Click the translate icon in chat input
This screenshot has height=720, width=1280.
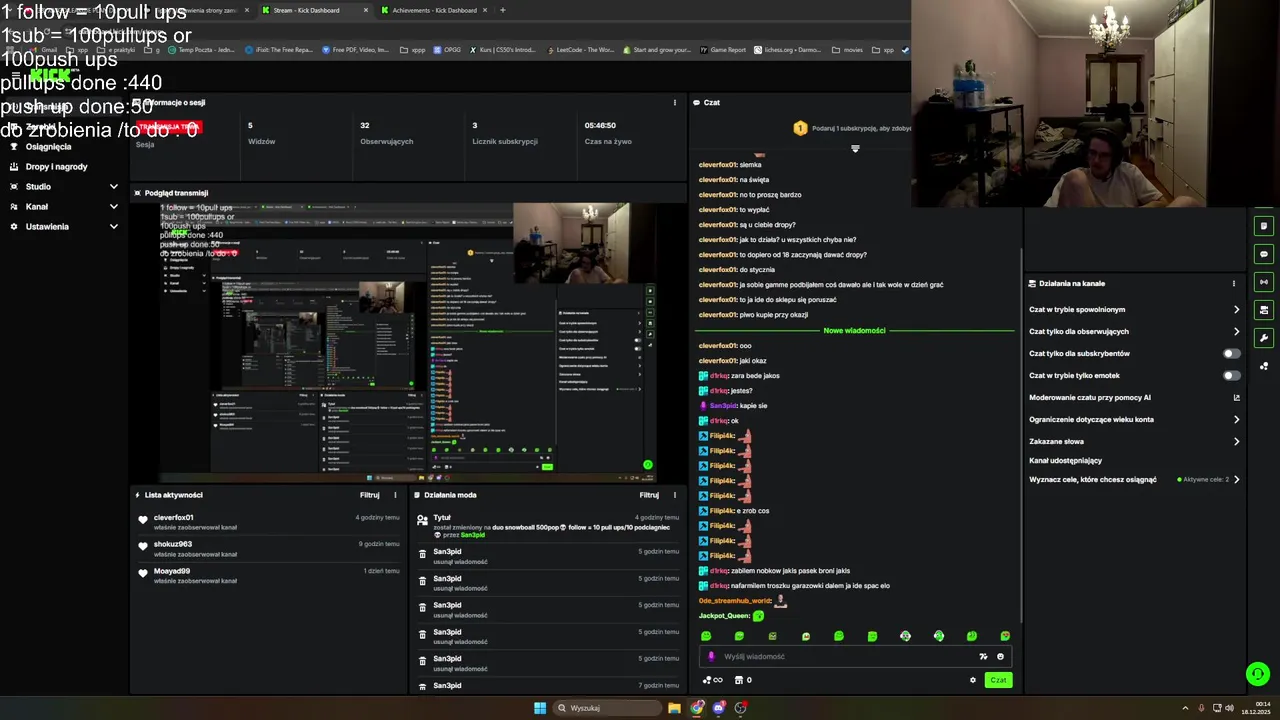coord(983,657)
